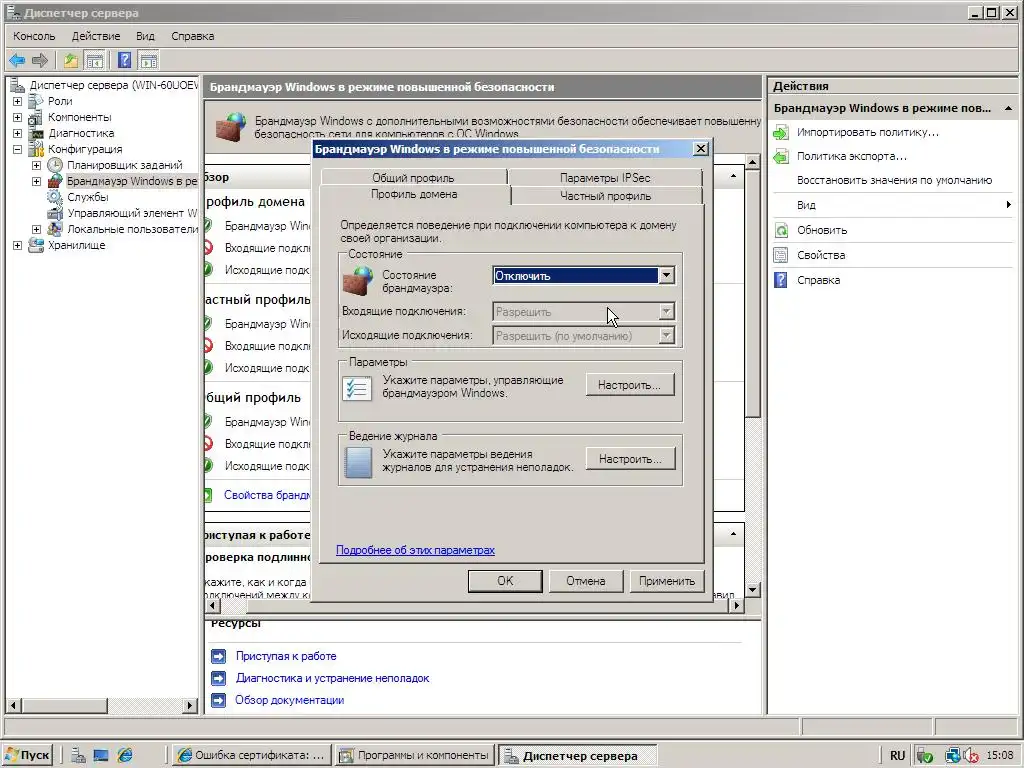Click the Применить button
This screenshot has width=1024, height=768.
(x=667, y=581)
